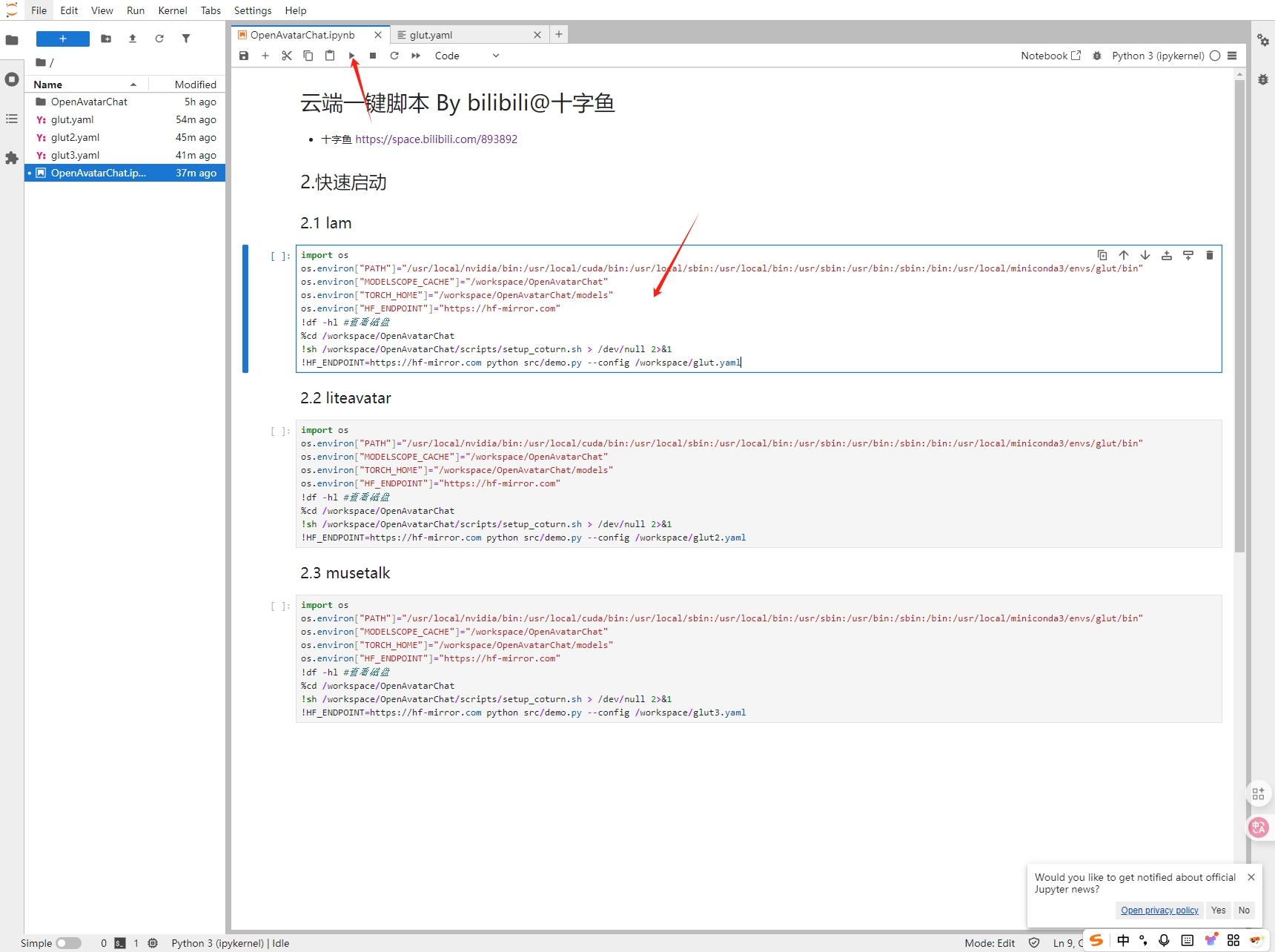Delete the active cell with trash icon
The image size is (1275, 952).
pos(1210,255)
